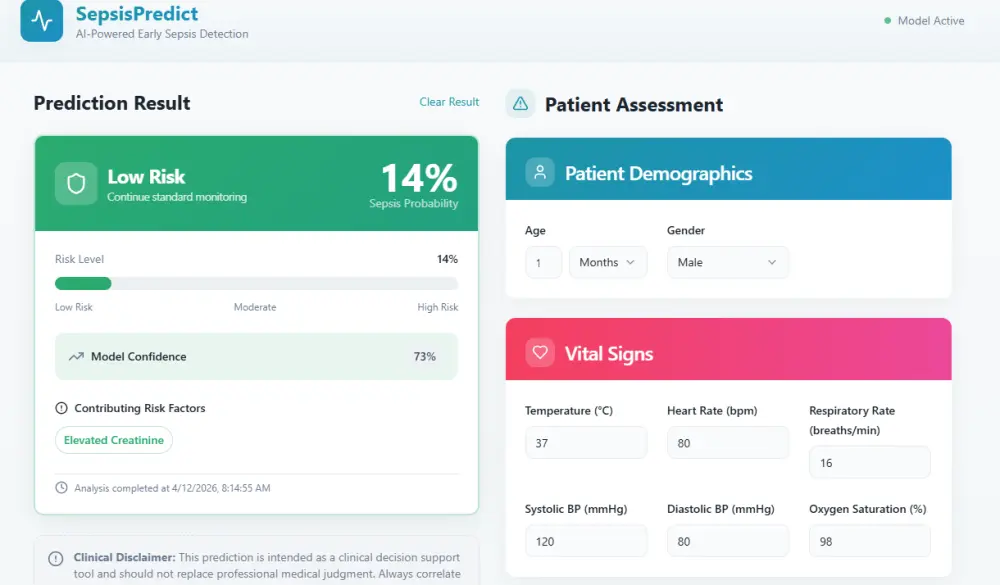Click the Vital Signs heart icon
Viewport: 1000px width, 585px height.
540,353
